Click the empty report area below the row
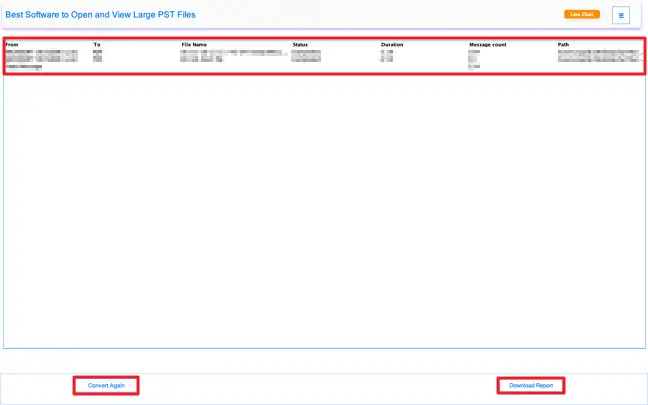The image size is (648, 405). click(x=323, y=210)
